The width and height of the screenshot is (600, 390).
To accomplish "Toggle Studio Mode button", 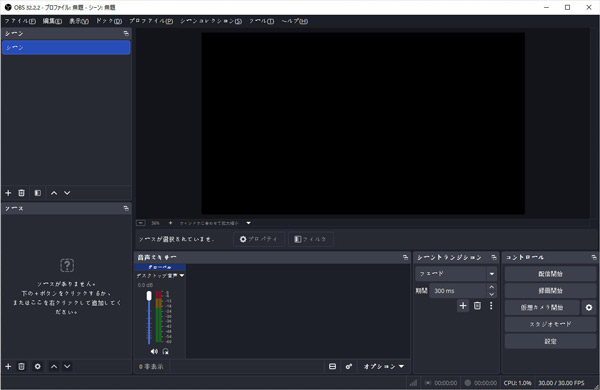I will pos(550,324).
